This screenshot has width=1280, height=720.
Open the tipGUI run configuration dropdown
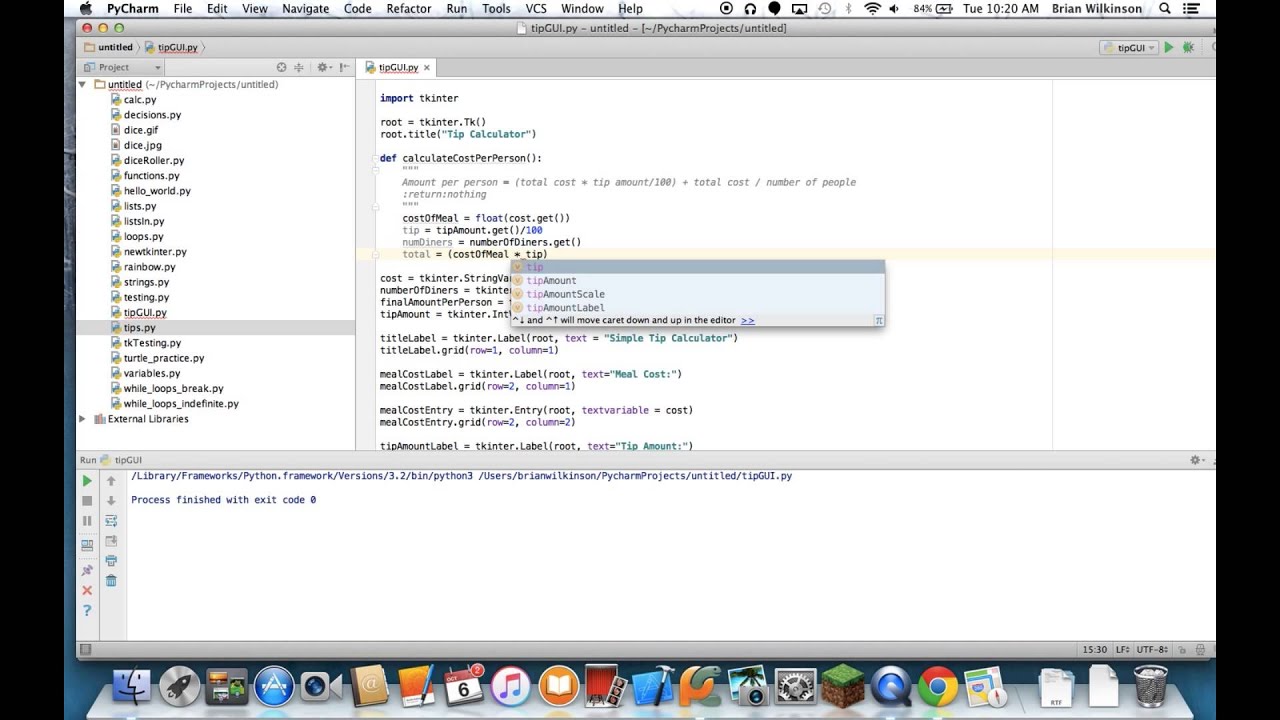click(x=1129, y=47)
